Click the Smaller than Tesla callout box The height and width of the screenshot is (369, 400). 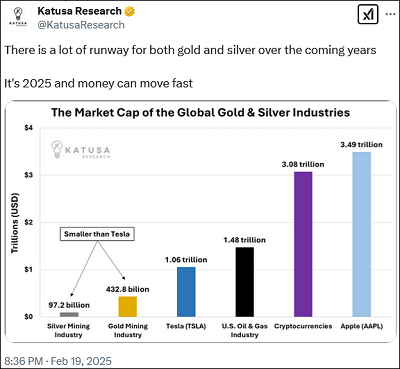click(97, 234)
